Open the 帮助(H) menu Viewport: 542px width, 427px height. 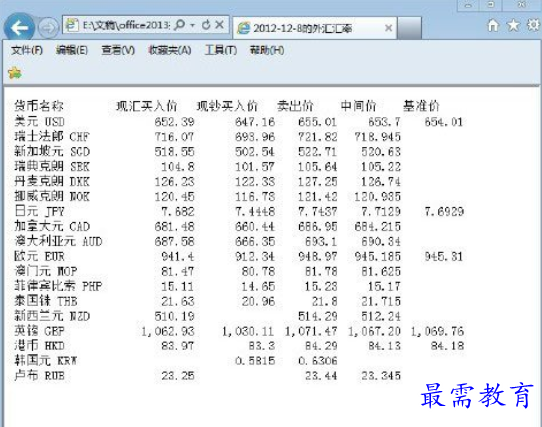pyautogui.click(x=267, y=50)
